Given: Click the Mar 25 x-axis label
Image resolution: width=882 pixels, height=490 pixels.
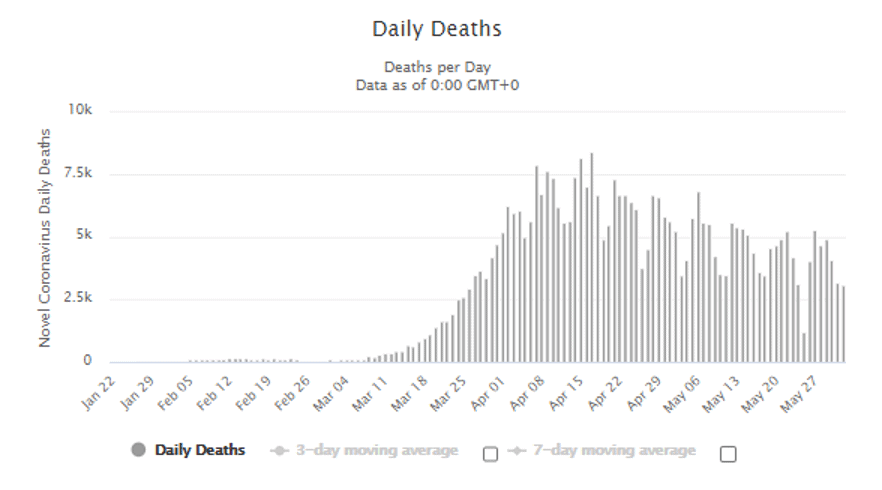Looking at the screenshot, I should [448, 394].
